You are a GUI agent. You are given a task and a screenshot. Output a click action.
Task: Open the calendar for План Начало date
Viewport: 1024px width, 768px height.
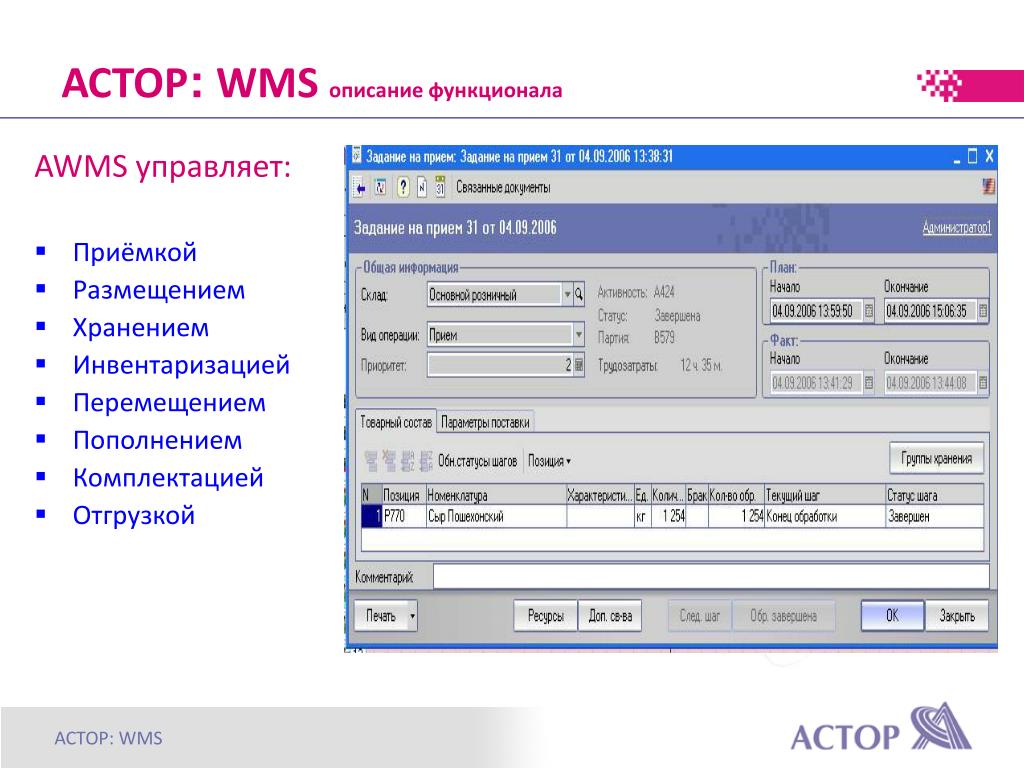(x=869, y=311)
